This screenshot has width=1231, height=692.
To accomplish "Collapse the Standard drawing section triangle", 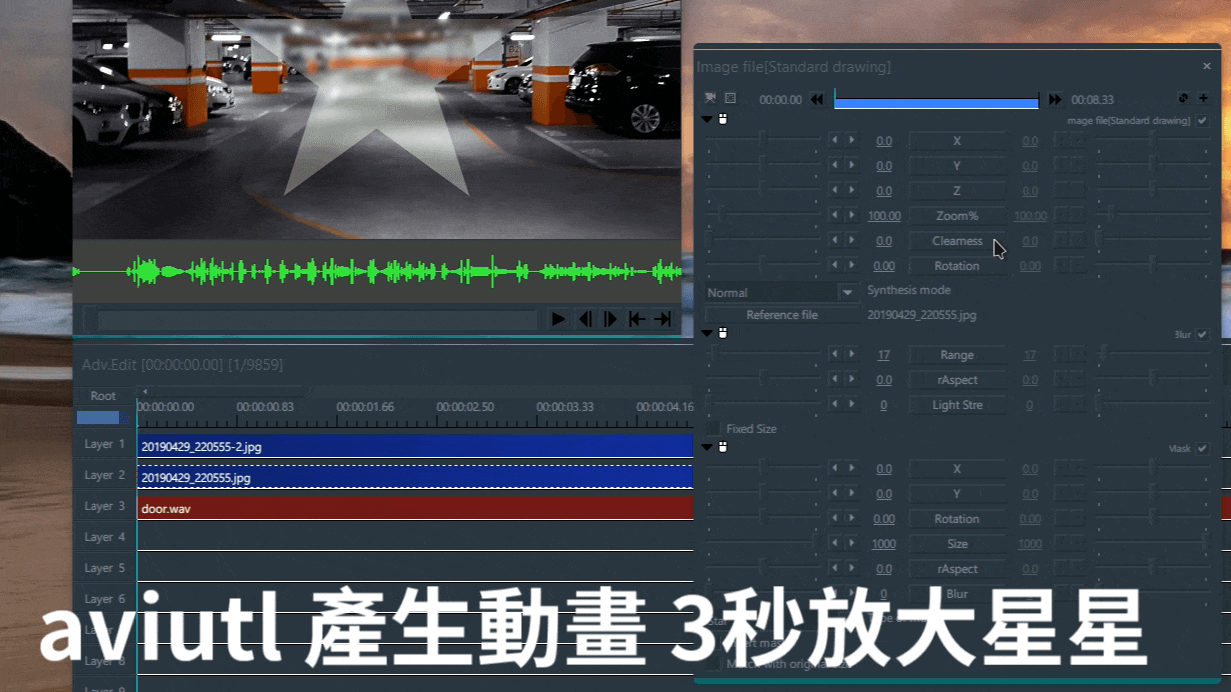I will (x=707, y=120).
